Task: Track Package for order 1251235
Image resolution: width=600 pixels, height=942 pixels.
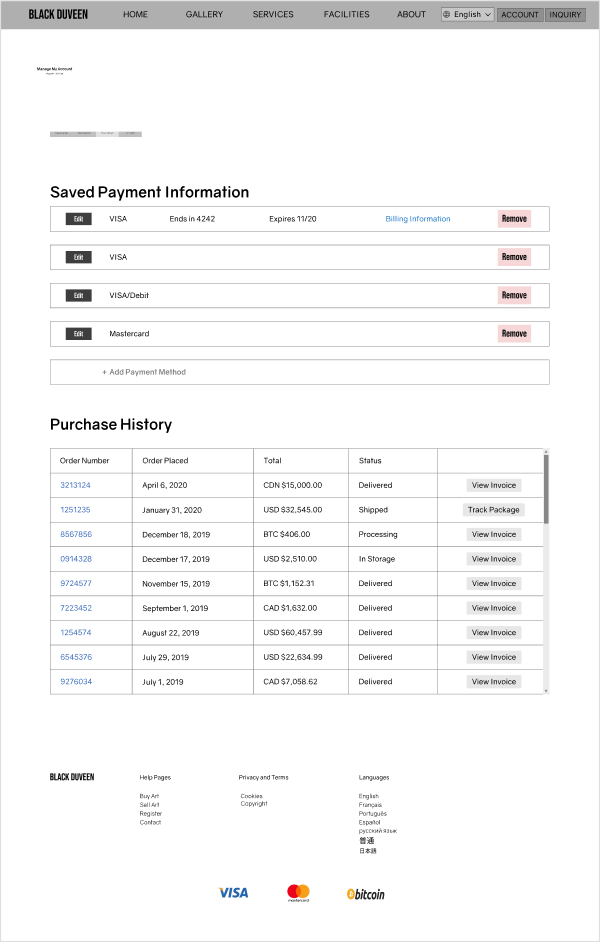Action: pyautogui.click(x=493, y=510)
